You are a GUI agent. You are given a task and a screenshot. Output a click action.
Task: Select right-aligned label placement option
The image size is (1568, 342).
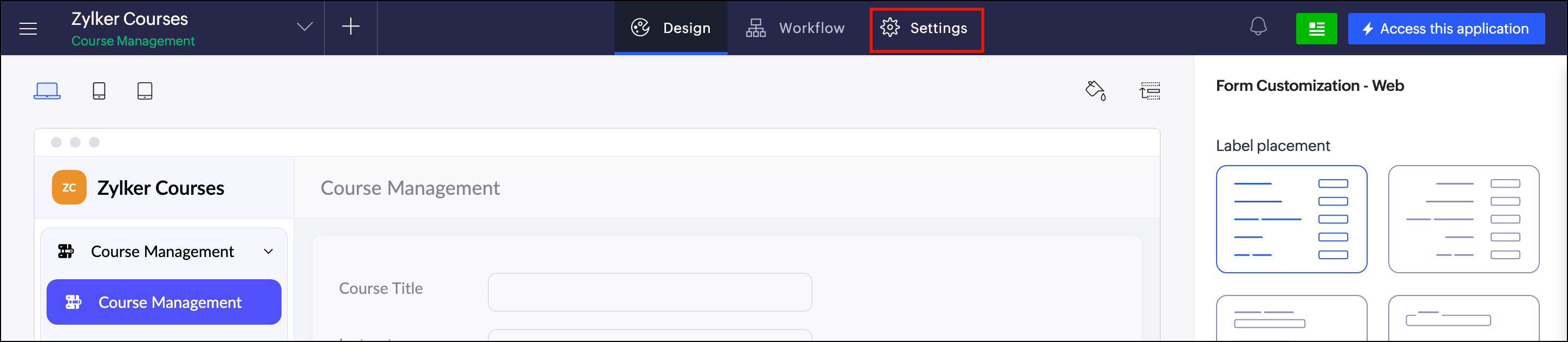pos(1464,219)
